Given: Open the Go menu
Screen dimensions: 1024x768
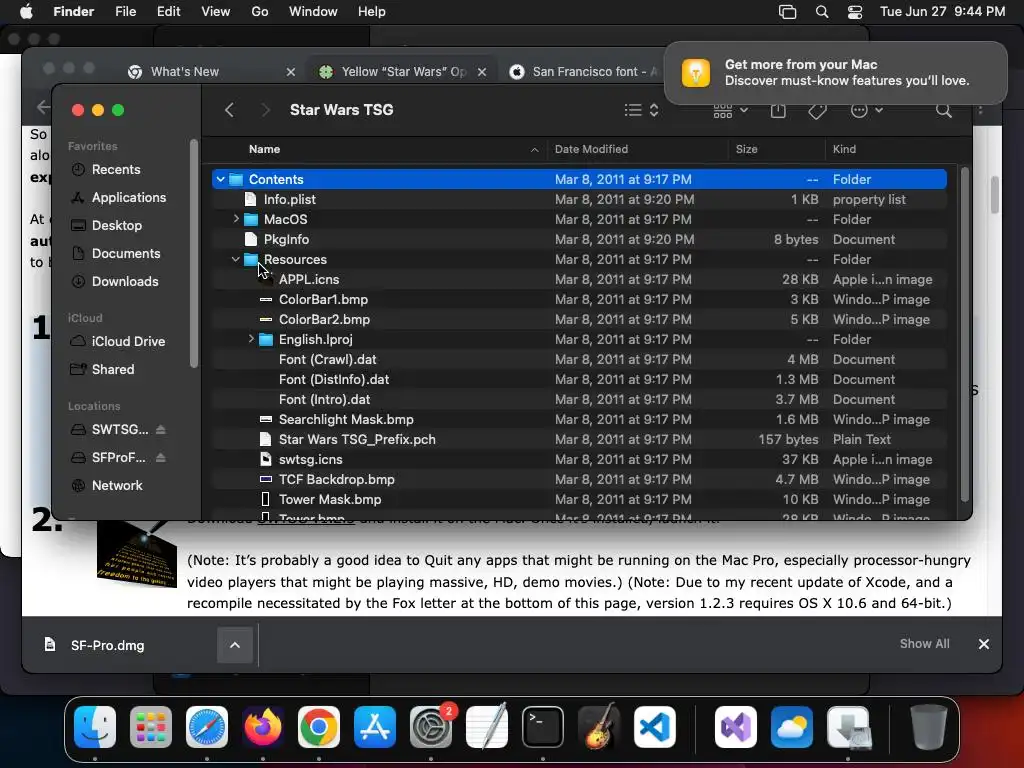Looking at the screenshot, I should [x=260, y=12].
